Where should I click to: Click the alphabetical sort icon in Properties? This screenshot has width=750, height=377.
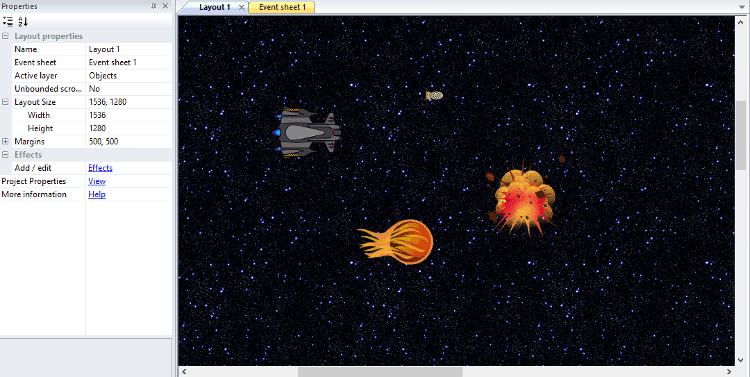[x=23, y=21]
